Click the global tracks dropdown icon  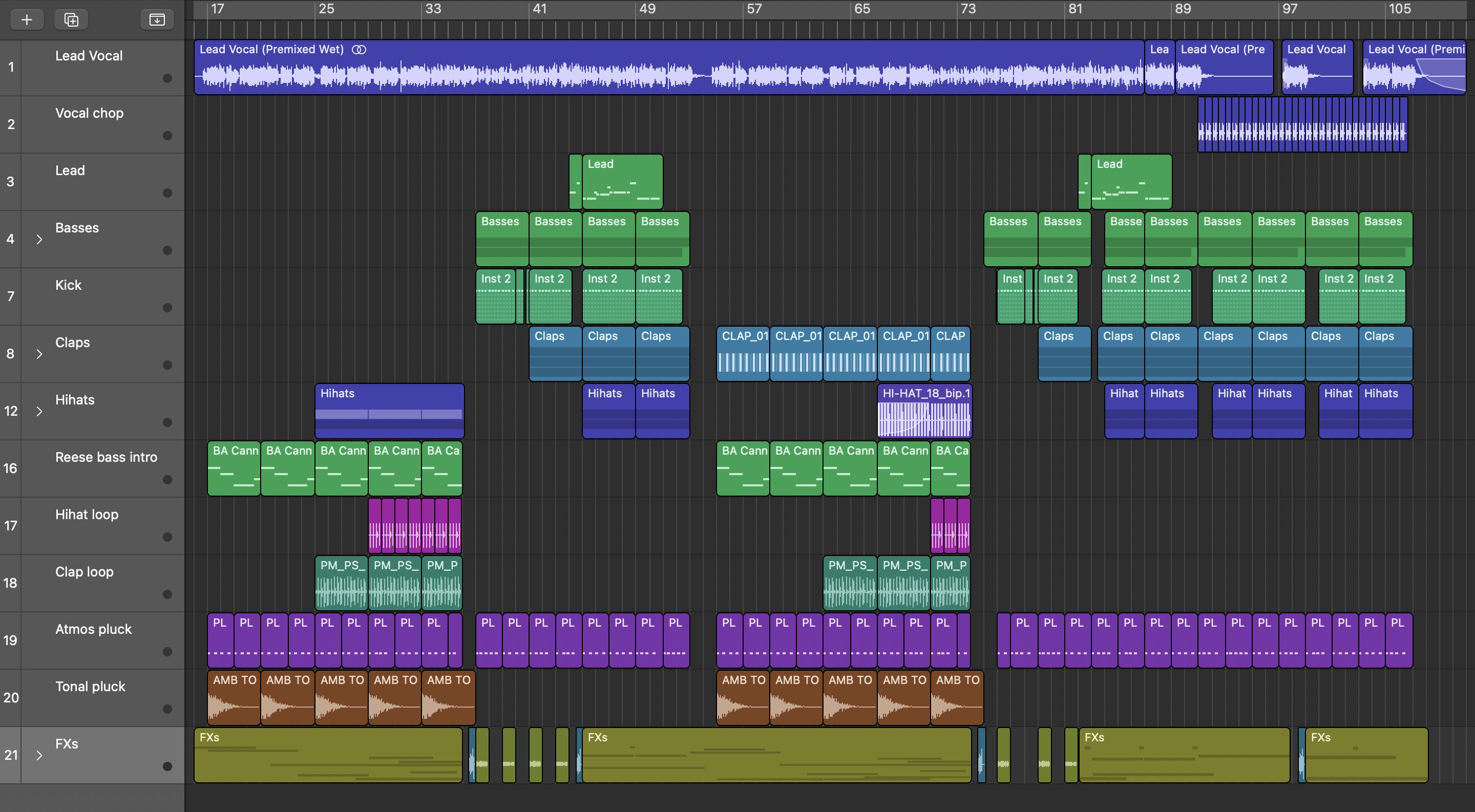tap(156, 19)
